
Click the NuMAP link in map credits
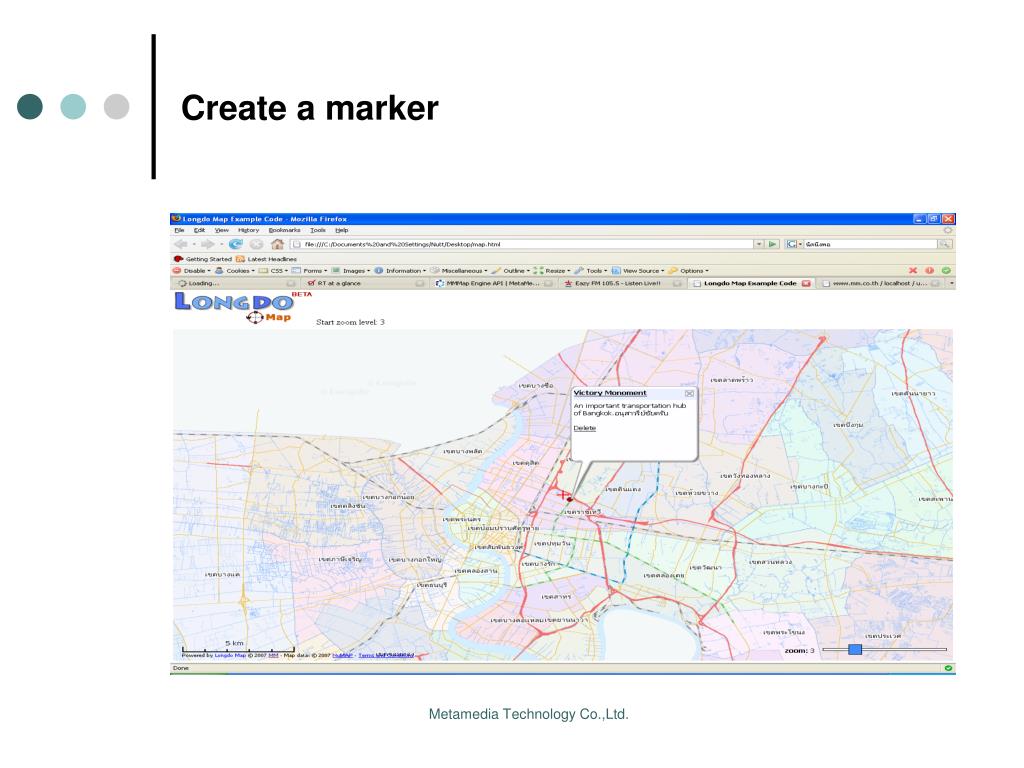(x=343, y=655)
